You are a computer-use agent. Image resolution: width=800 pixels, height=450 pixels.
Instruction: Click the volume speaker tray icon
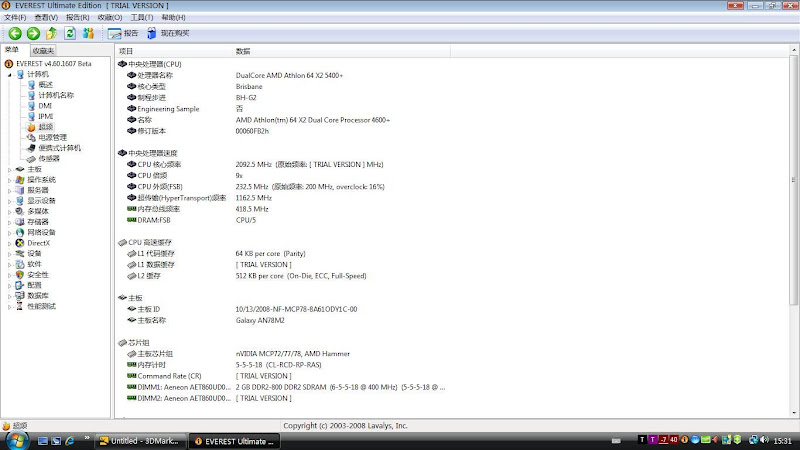(764, 440)
